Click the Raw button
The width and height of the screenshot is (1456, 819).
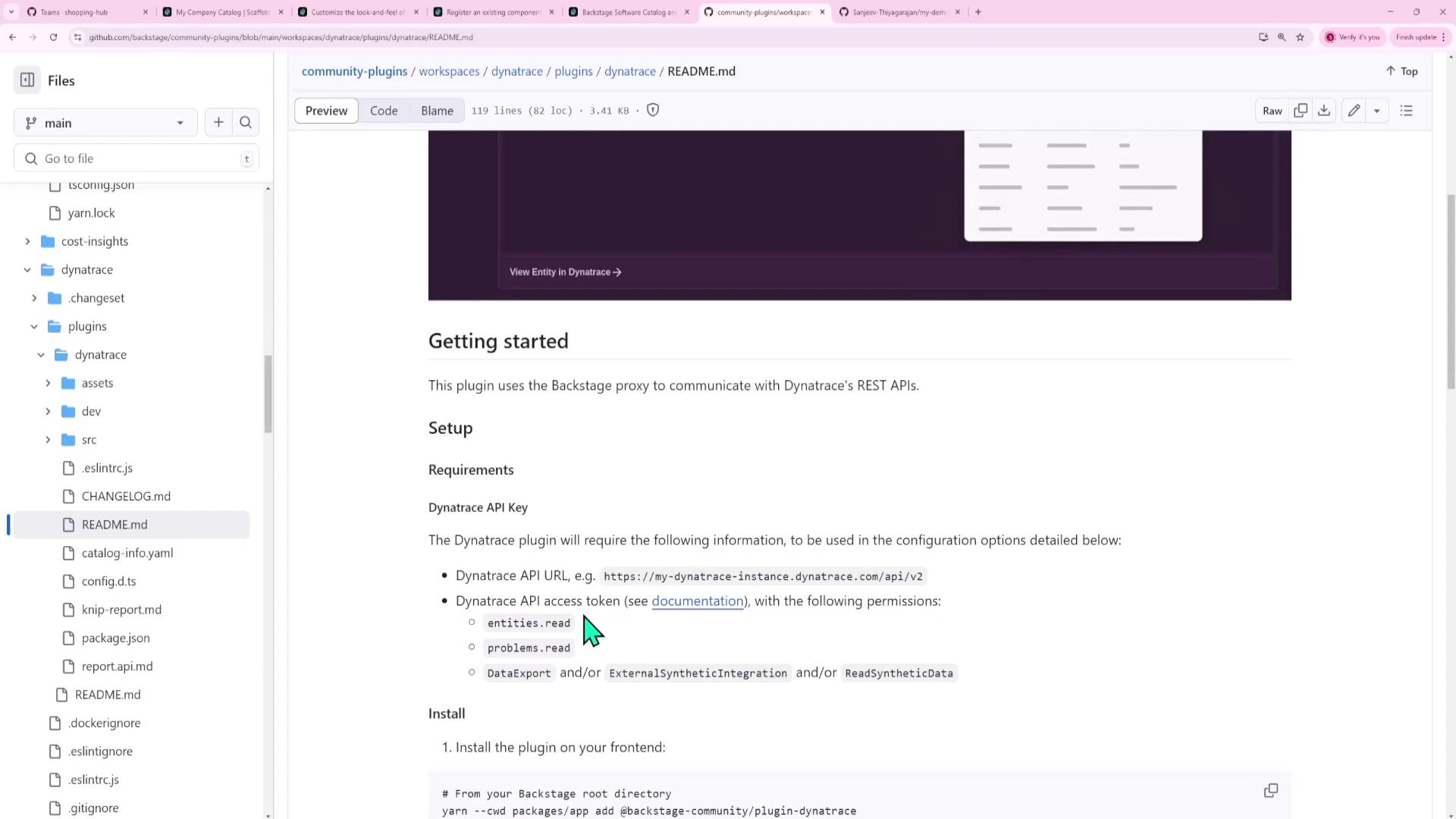[x=1272, y=111]
